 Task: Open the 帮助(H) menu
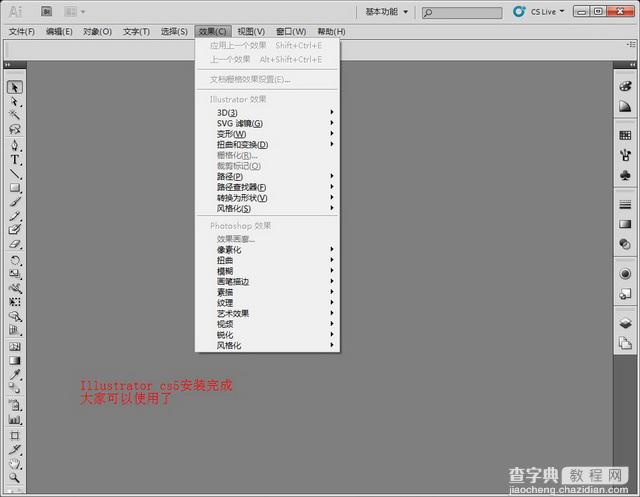331,31
